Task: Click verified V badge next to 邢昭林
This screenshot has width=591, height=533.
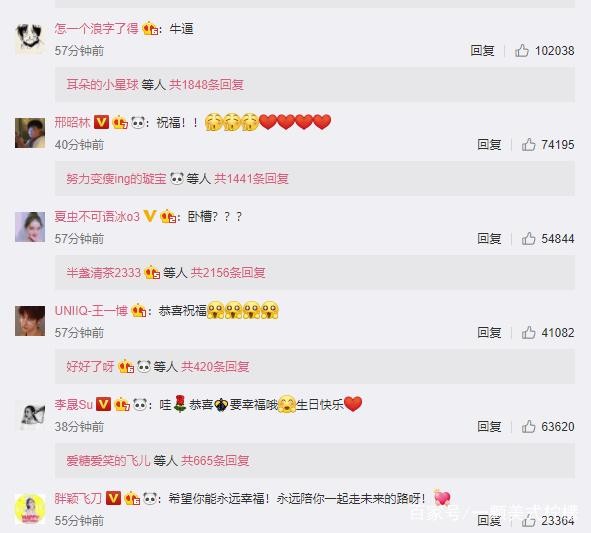Action: pos(101,122)
